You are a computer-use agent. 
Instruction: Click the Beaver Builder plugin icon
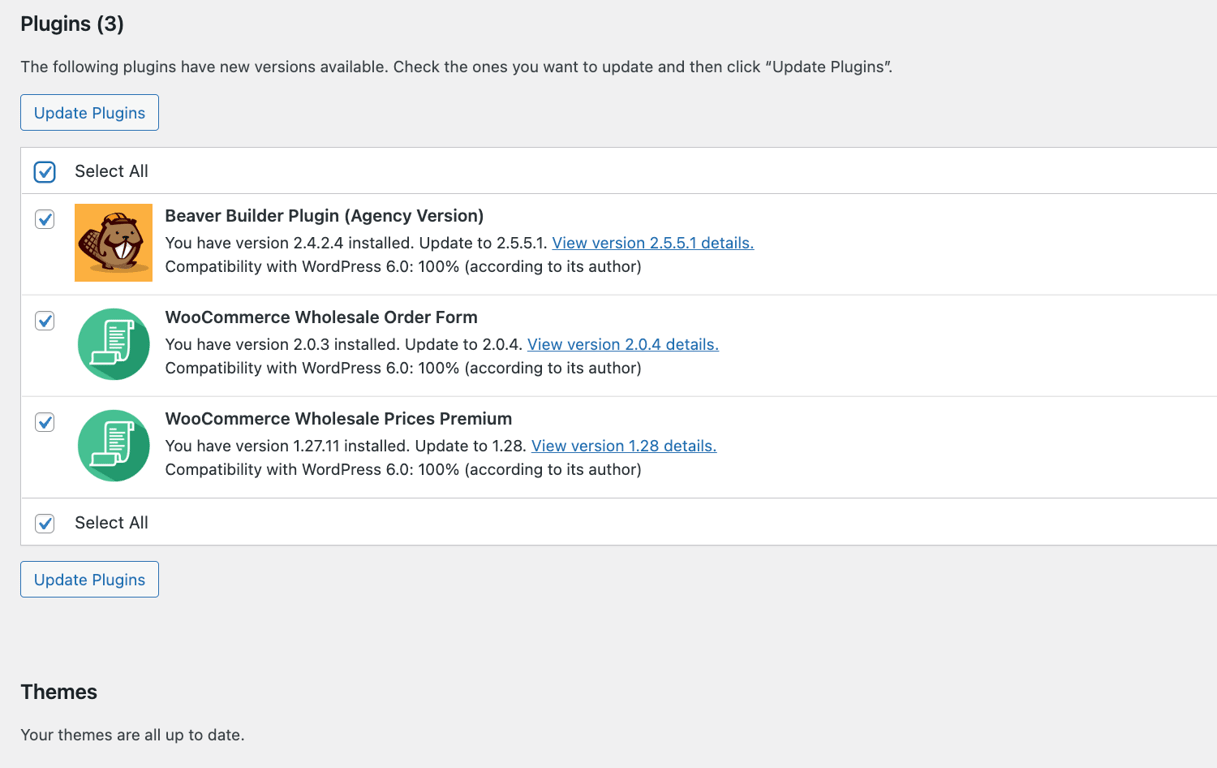click(113, 242)
